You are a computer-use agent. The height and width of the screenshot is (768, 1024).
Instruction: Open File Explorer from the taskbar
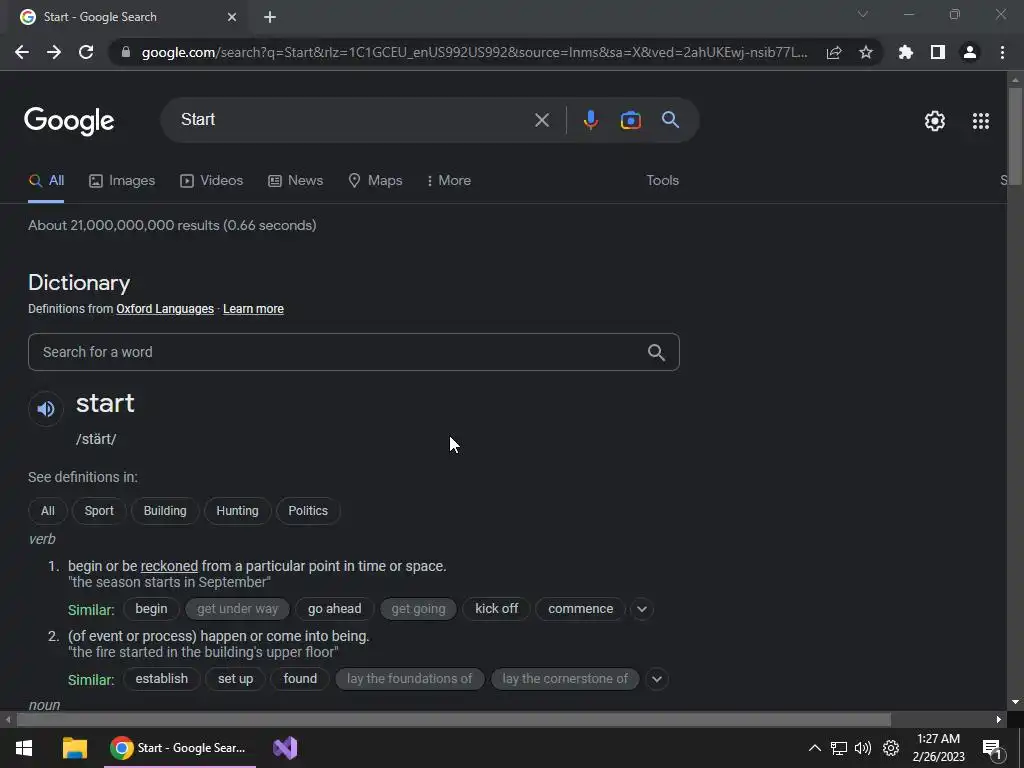tap(74, 748)
